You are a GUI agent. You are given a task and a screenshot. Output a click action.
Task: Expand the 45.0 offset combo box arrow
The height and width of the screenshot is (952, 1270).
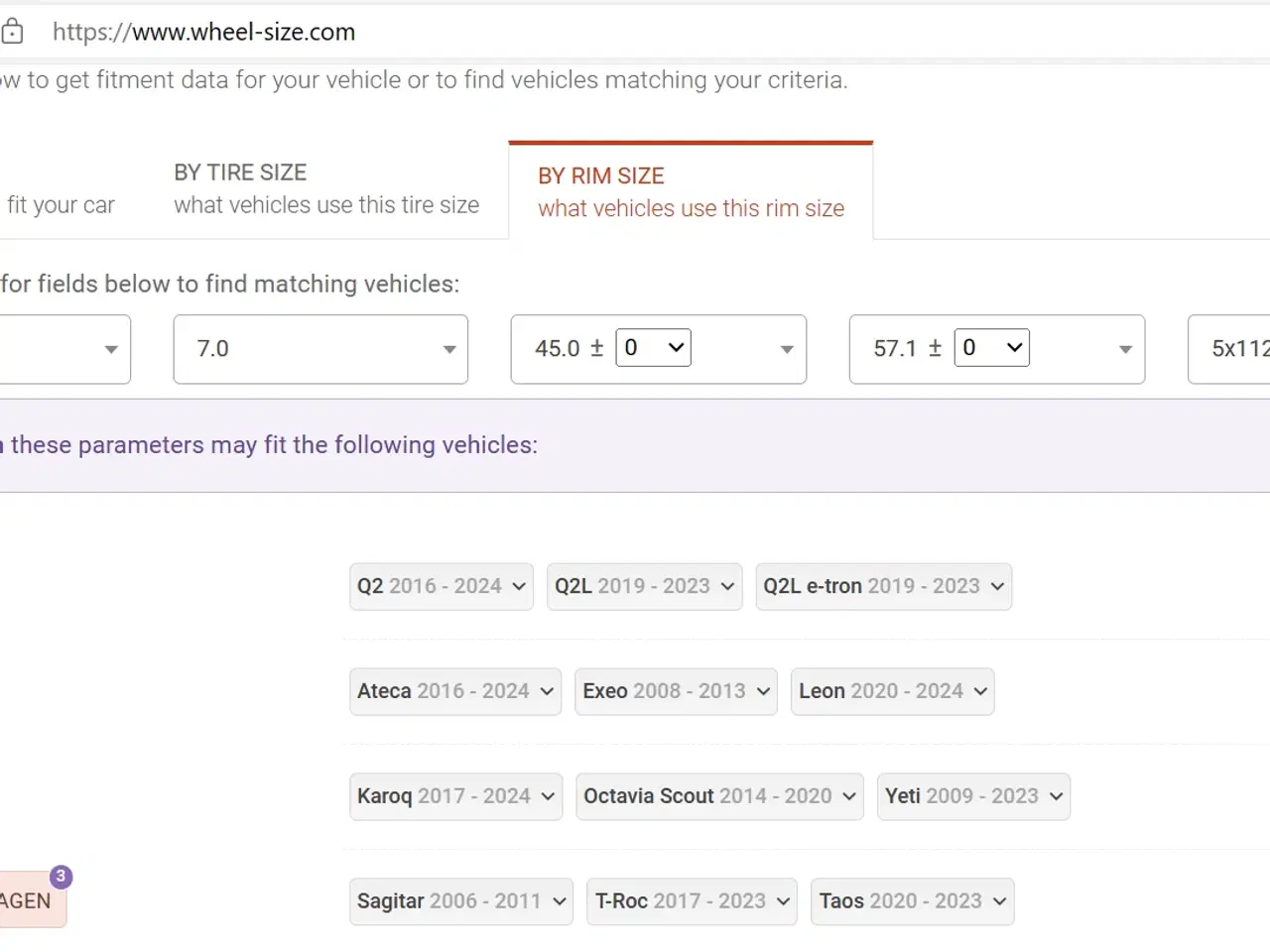coord(787,349)
